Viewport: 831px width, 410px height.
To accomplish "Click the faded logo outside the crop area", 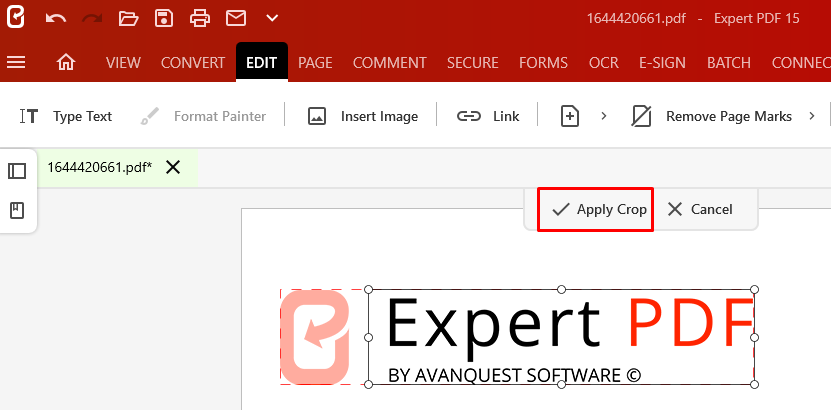I will [x=315, y=337].
